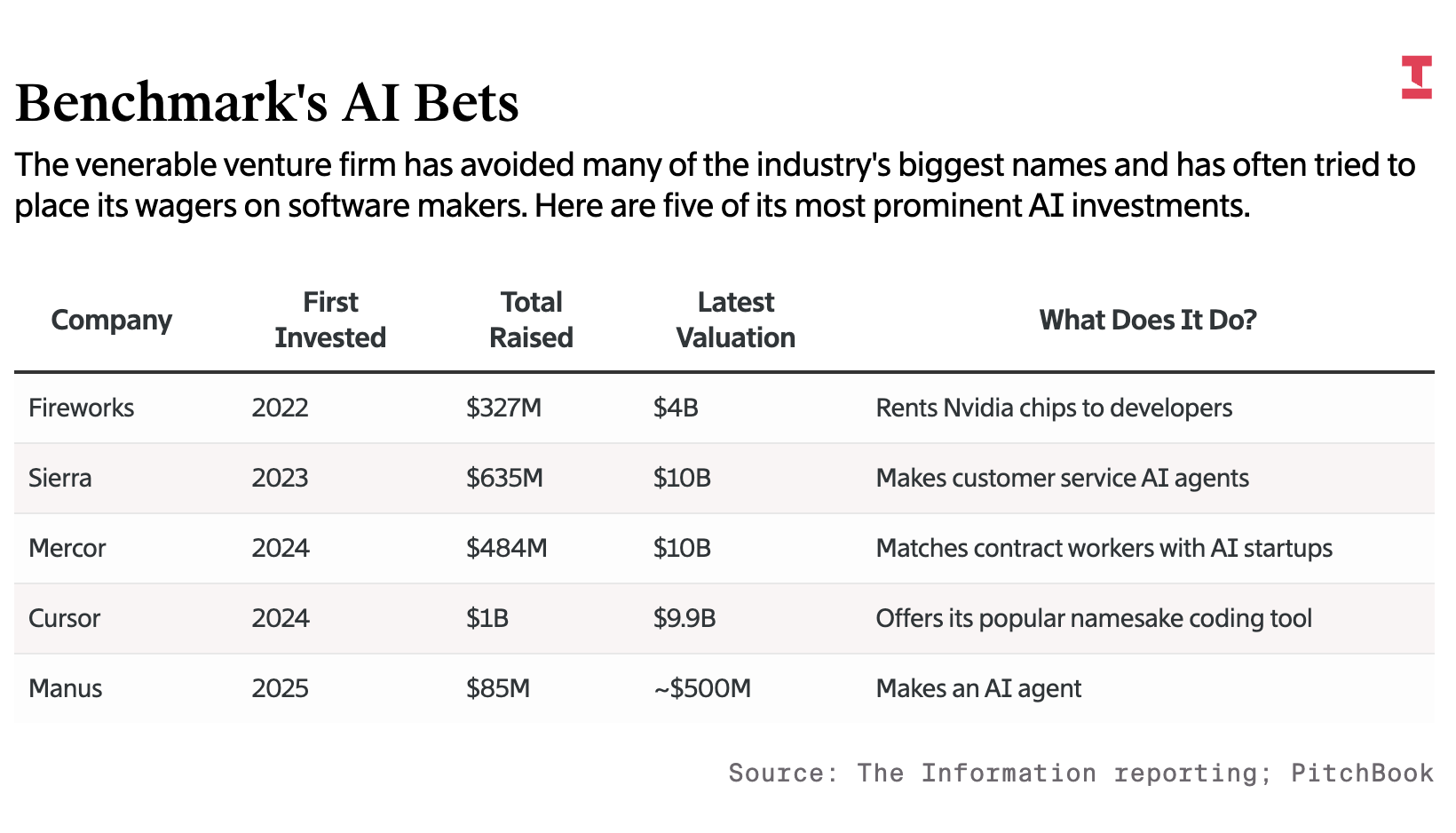This screenshot has height=833, width=1456.
Task: Click Mercor's contract workers description
Action: pos(1104,548)
